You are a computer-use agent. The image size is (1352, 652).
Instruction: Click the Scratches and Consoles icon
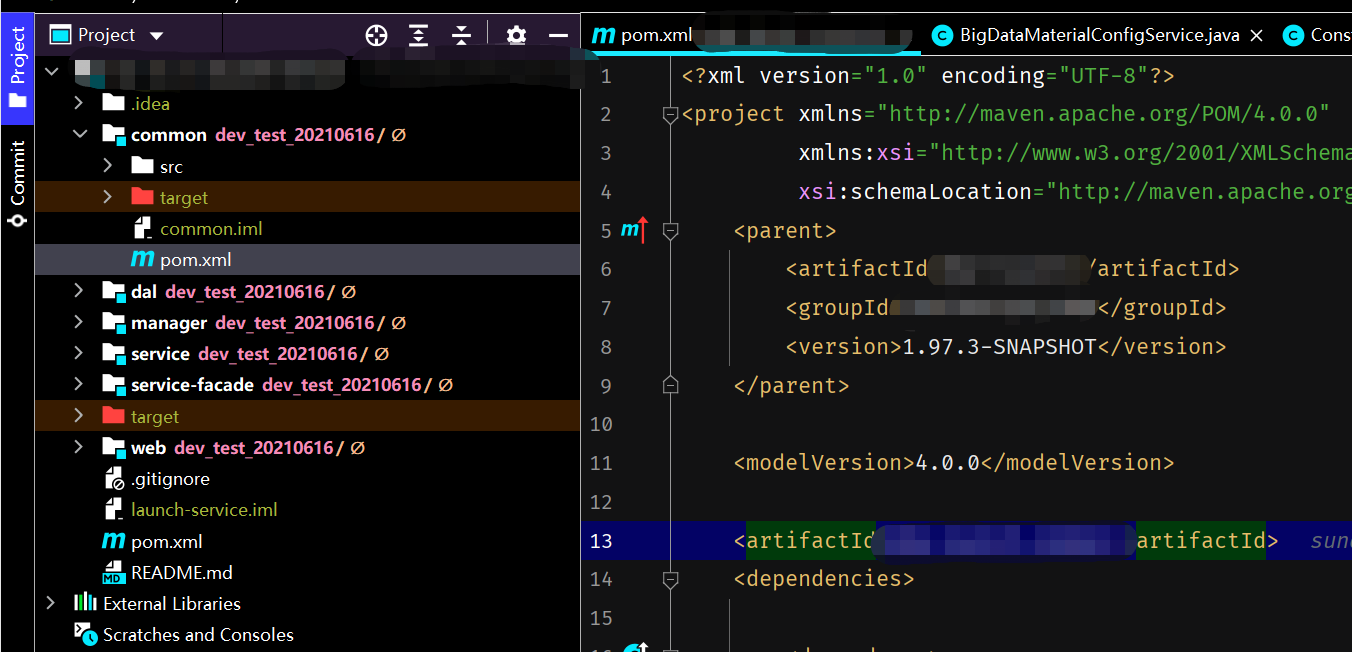[x=86, y=634]
